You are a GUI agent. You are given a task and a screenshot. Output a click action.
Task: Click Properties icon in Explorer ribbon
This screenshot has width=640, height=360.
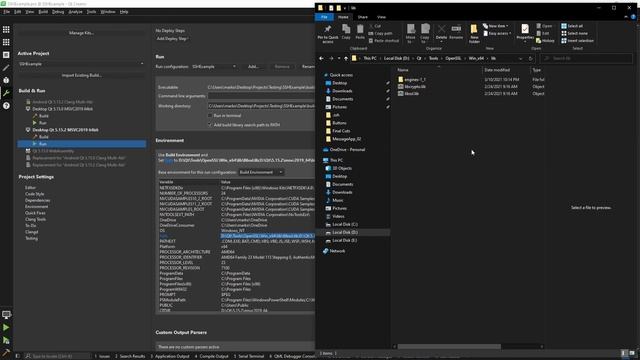[525, 32]
